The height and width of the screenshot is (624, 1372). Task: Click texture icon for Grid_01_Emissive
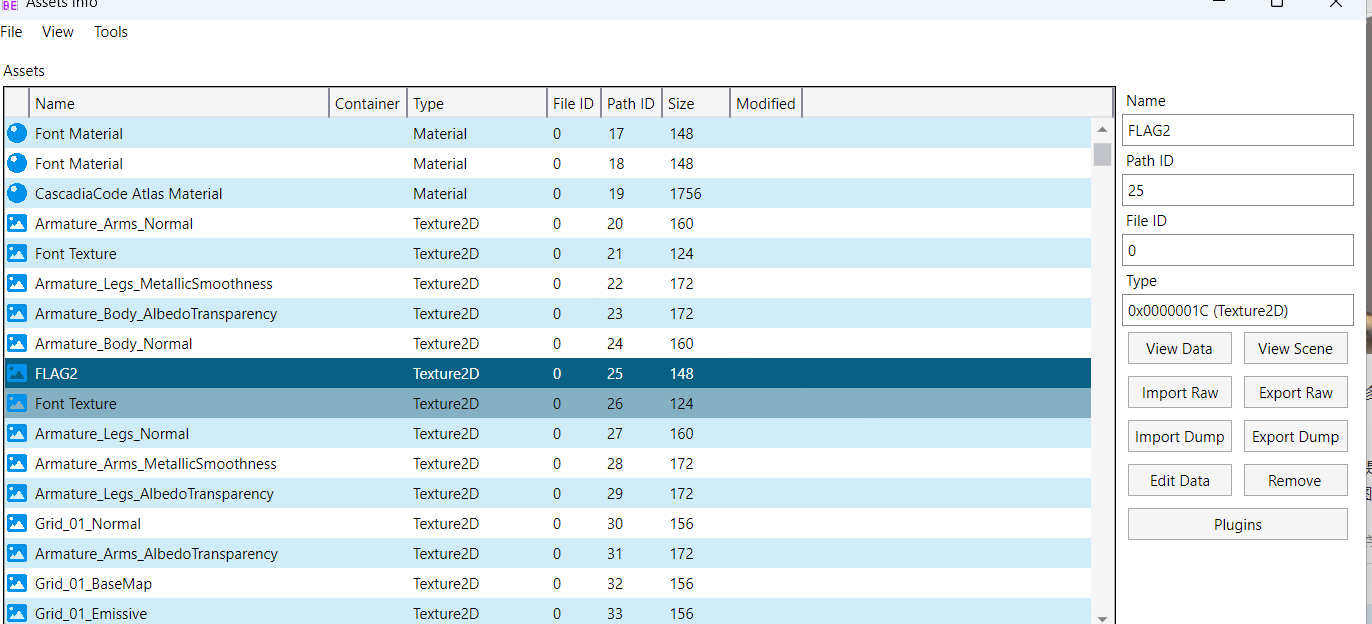[x=17, y=613]
